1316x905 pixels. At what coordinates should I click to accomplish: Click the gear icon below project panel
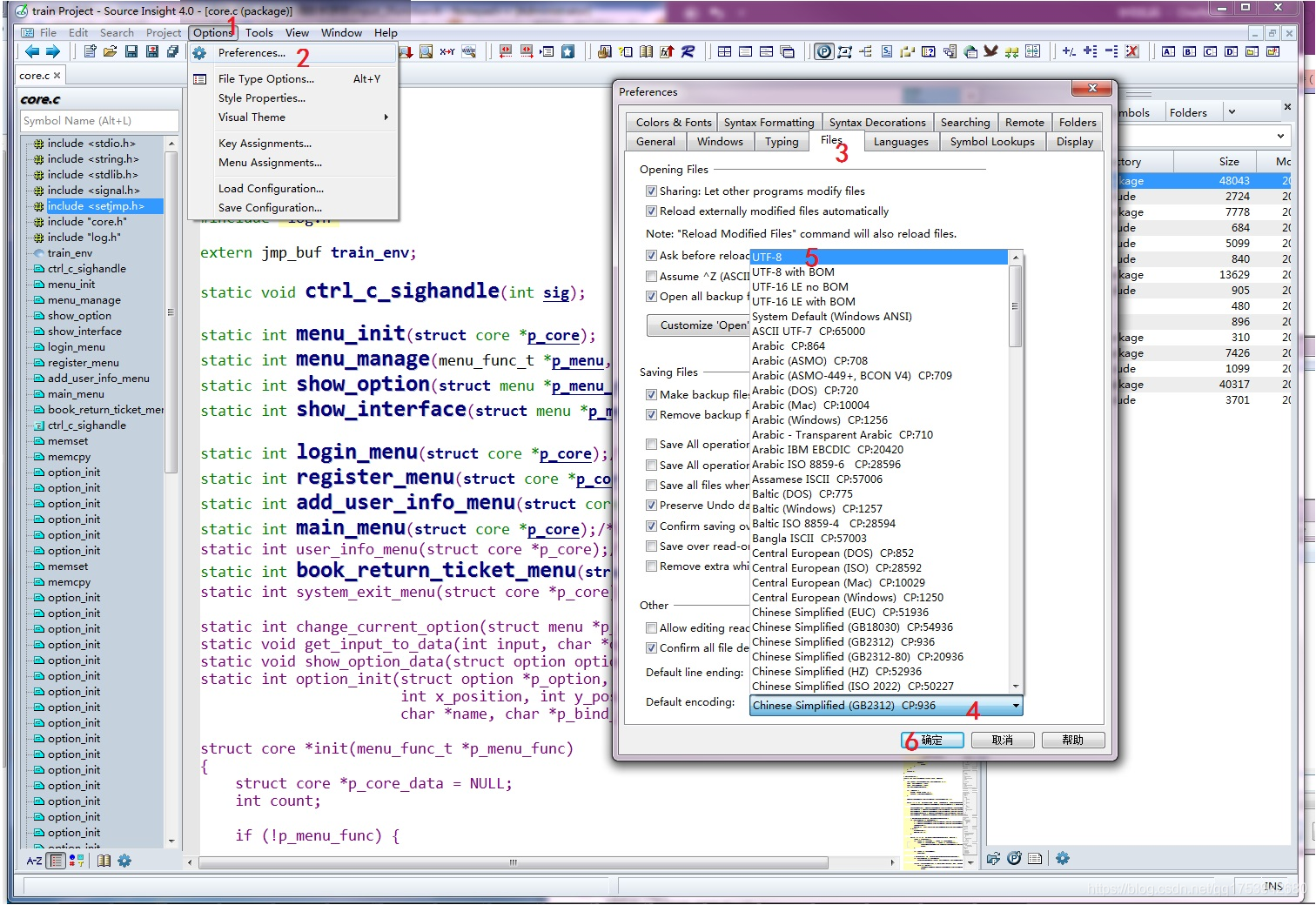(1063, 858)
